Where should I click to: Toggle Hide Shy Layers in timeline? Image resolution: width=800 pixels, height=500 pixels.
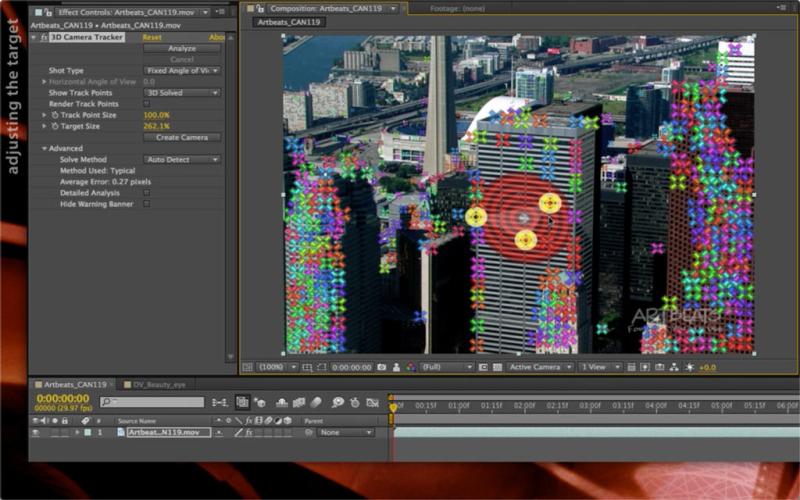281,403
